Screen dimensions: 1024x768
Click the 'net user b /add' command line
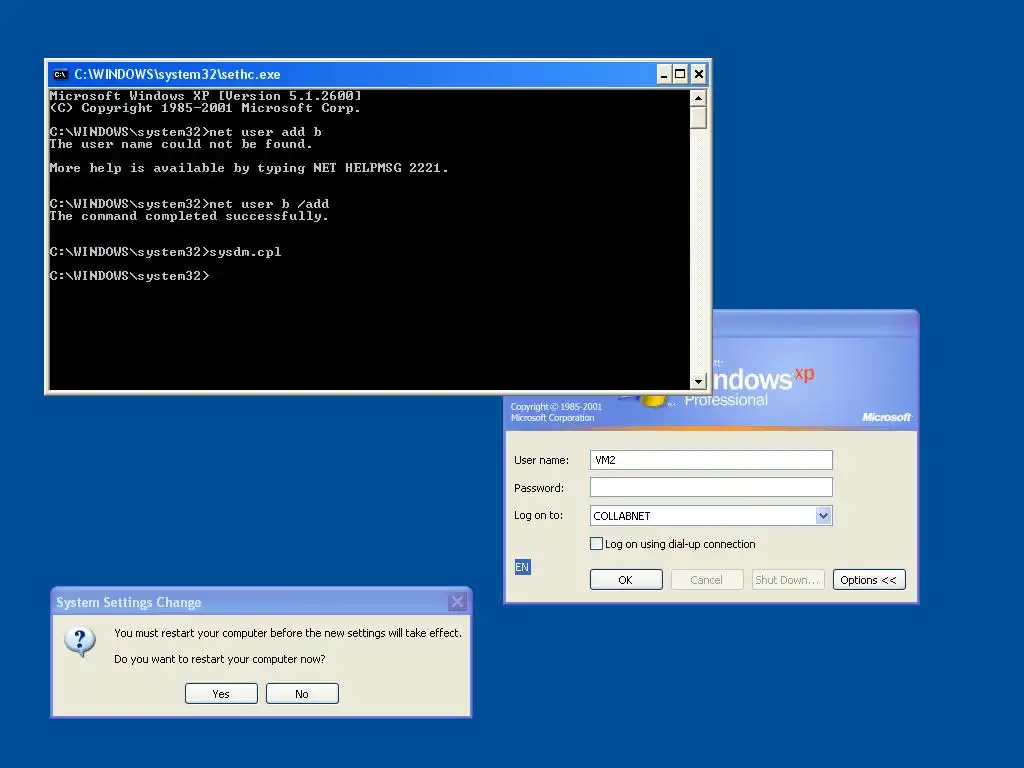tap(189, 204)
